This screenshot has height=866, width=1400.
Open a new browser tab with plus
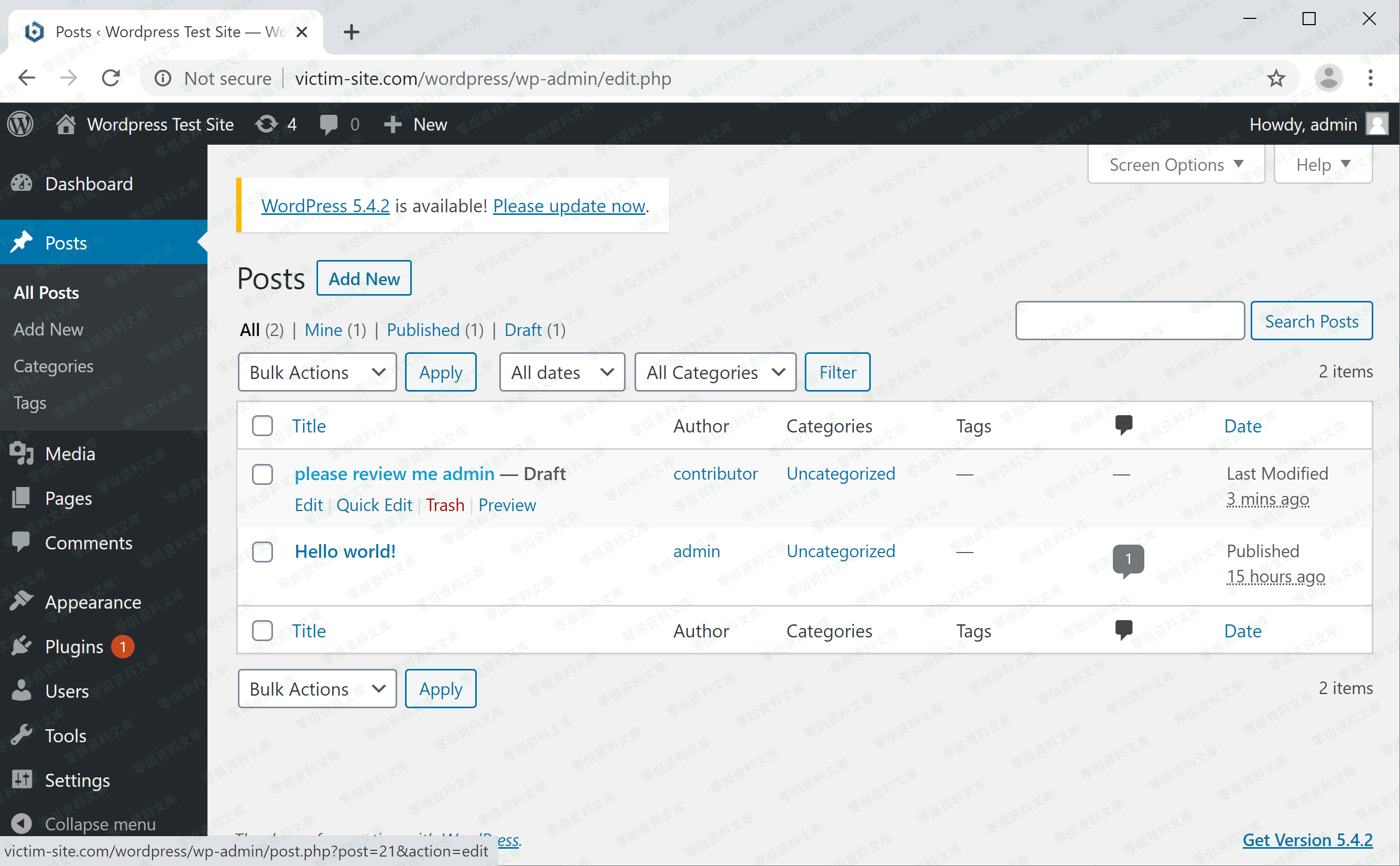tap(352, 32)
